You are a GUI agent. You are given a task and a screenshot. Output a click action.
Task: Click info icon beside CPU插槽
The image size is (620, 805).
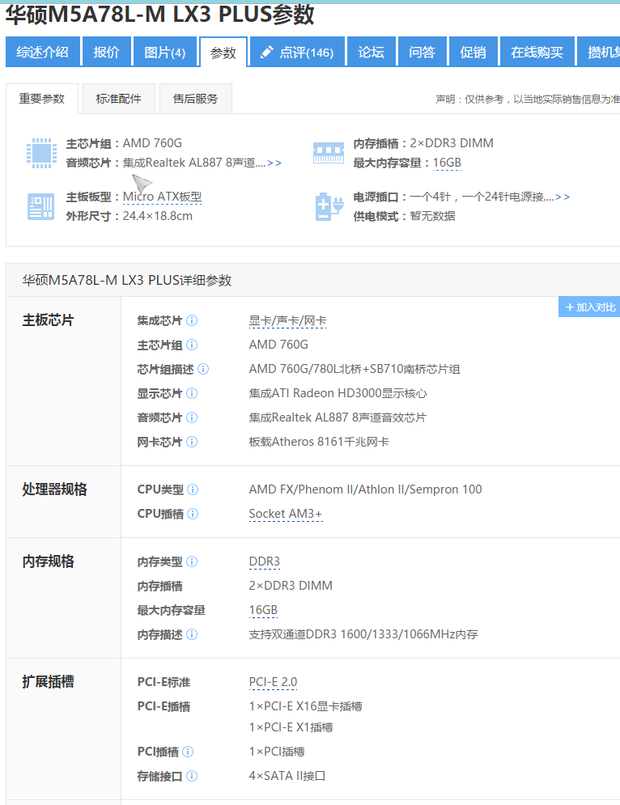coord(193,514)
